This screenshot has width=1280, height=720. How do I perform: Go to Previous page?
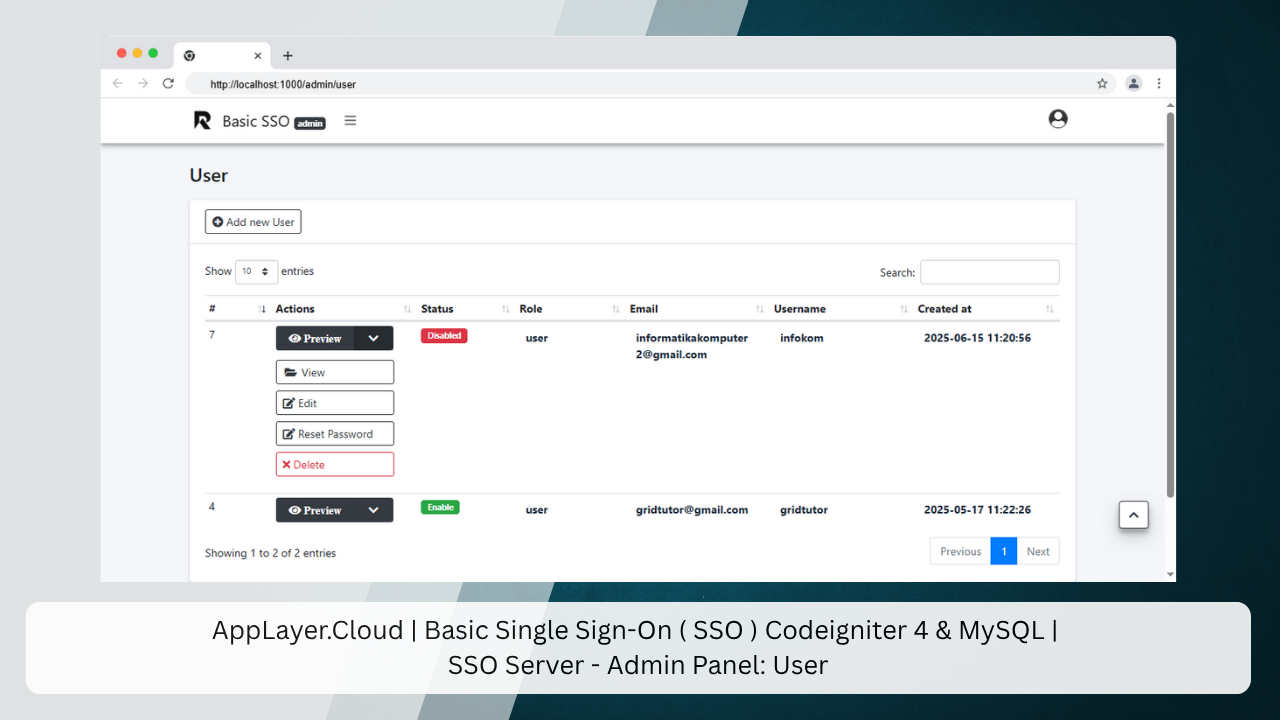(x=960, y=551)
